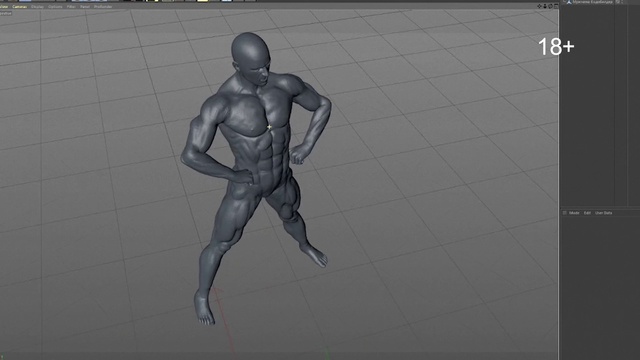Open Mode menu in Attribute Manager
Viewport: 640px width, 360px height.
(574, 213)
